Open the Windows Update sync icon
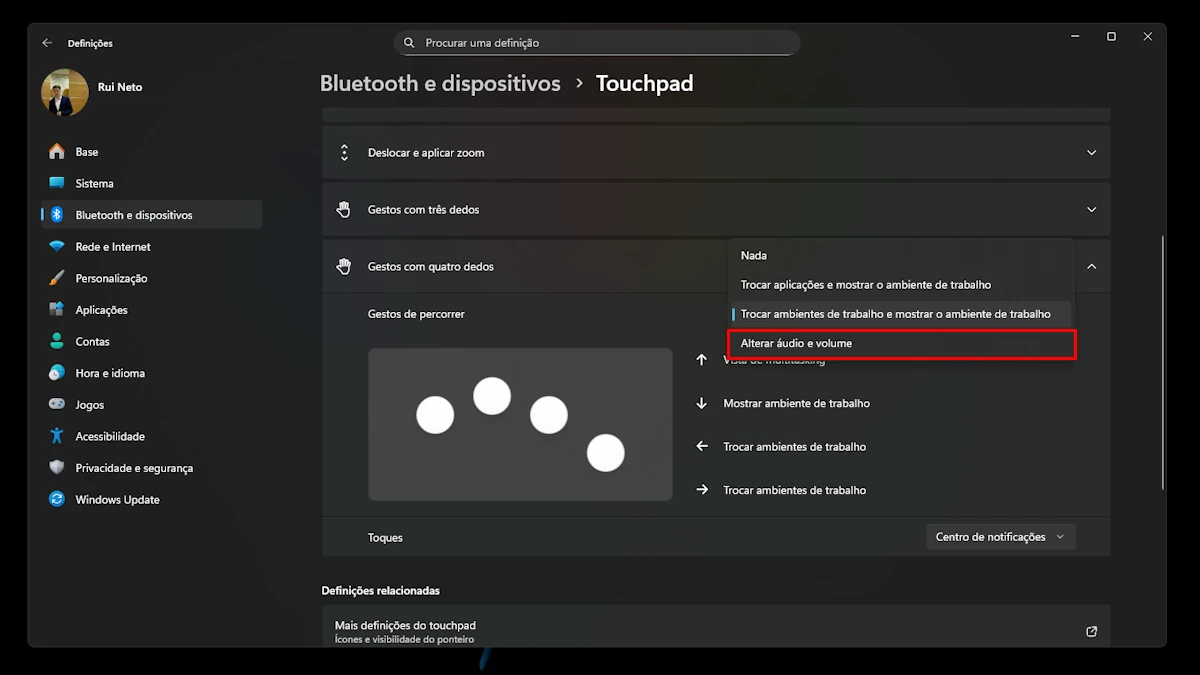1200x675 pixels. 57,499
